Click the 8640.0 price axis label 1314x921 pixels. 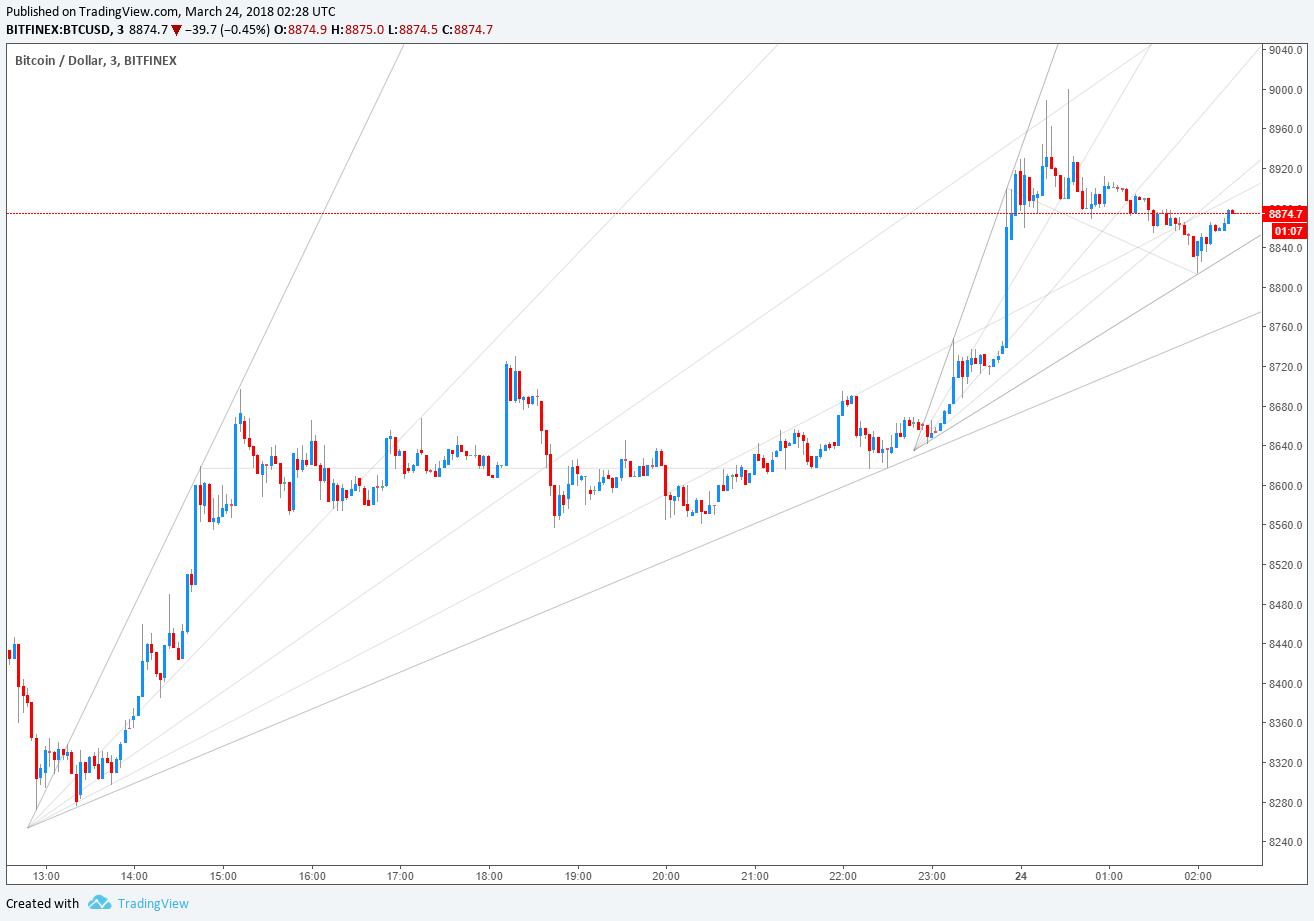pyautogui.click(x=1285, y=446)
